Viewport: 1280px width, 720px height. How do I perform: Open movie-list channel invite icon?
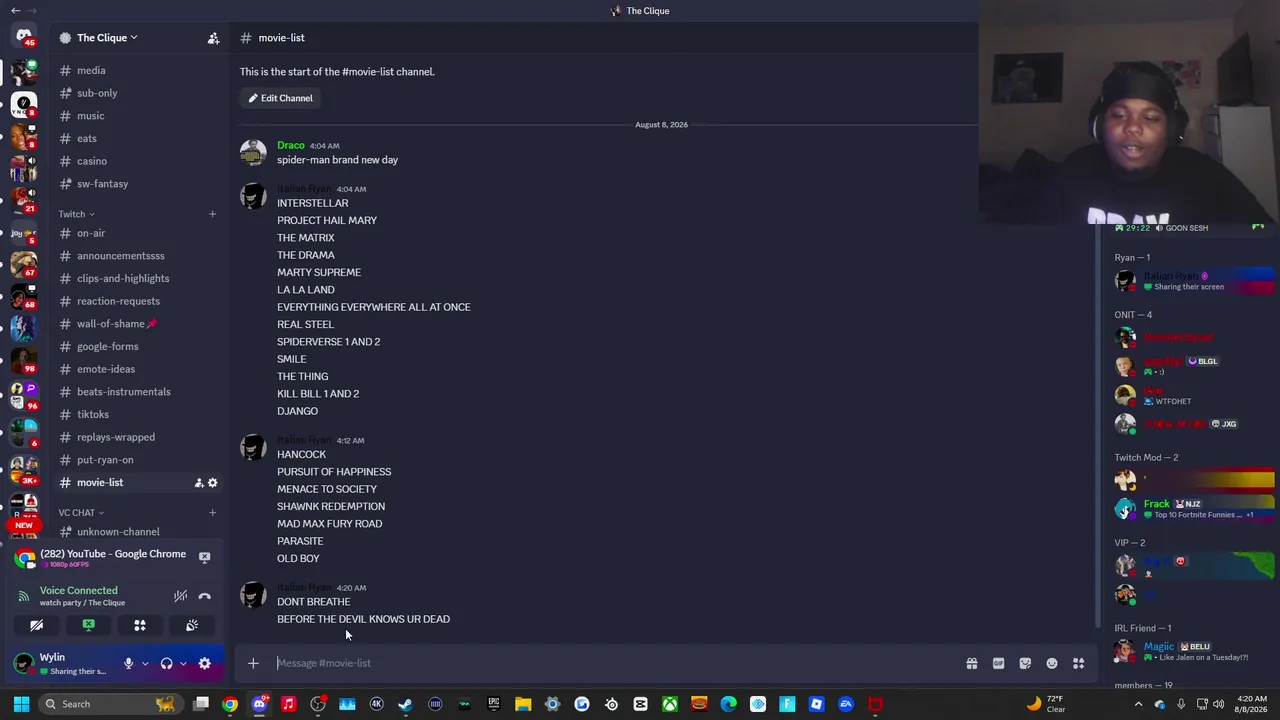199,483
